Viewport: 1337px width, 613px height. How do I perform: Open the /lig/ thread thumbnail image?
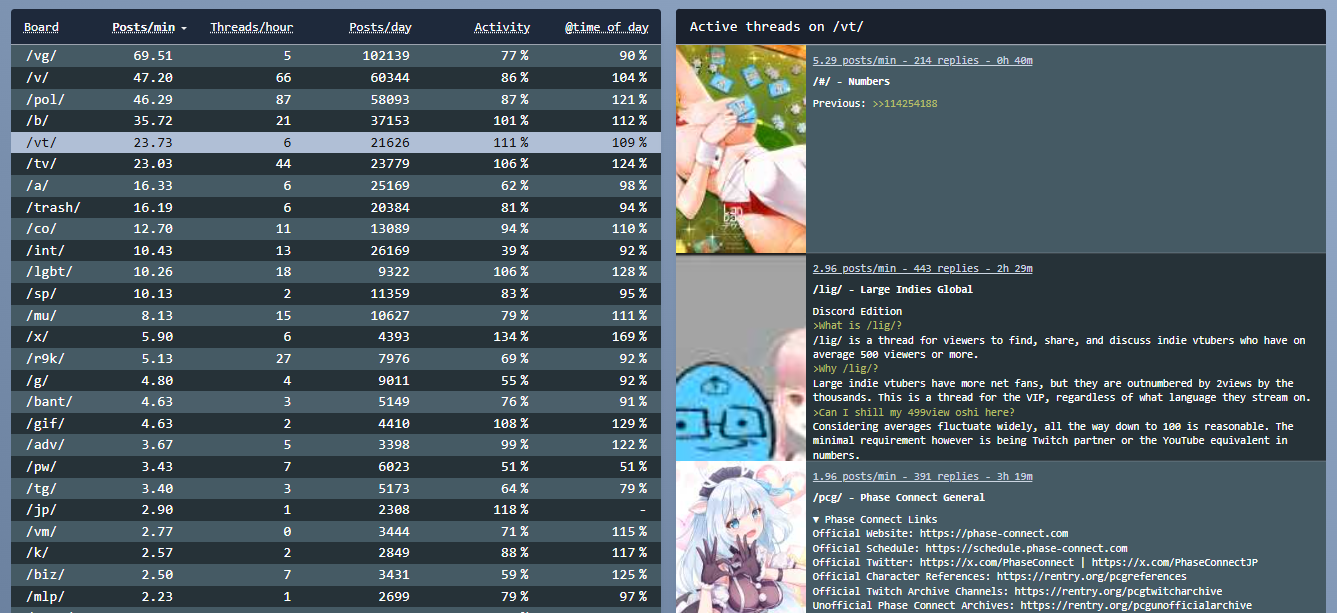tap(741, 357)
